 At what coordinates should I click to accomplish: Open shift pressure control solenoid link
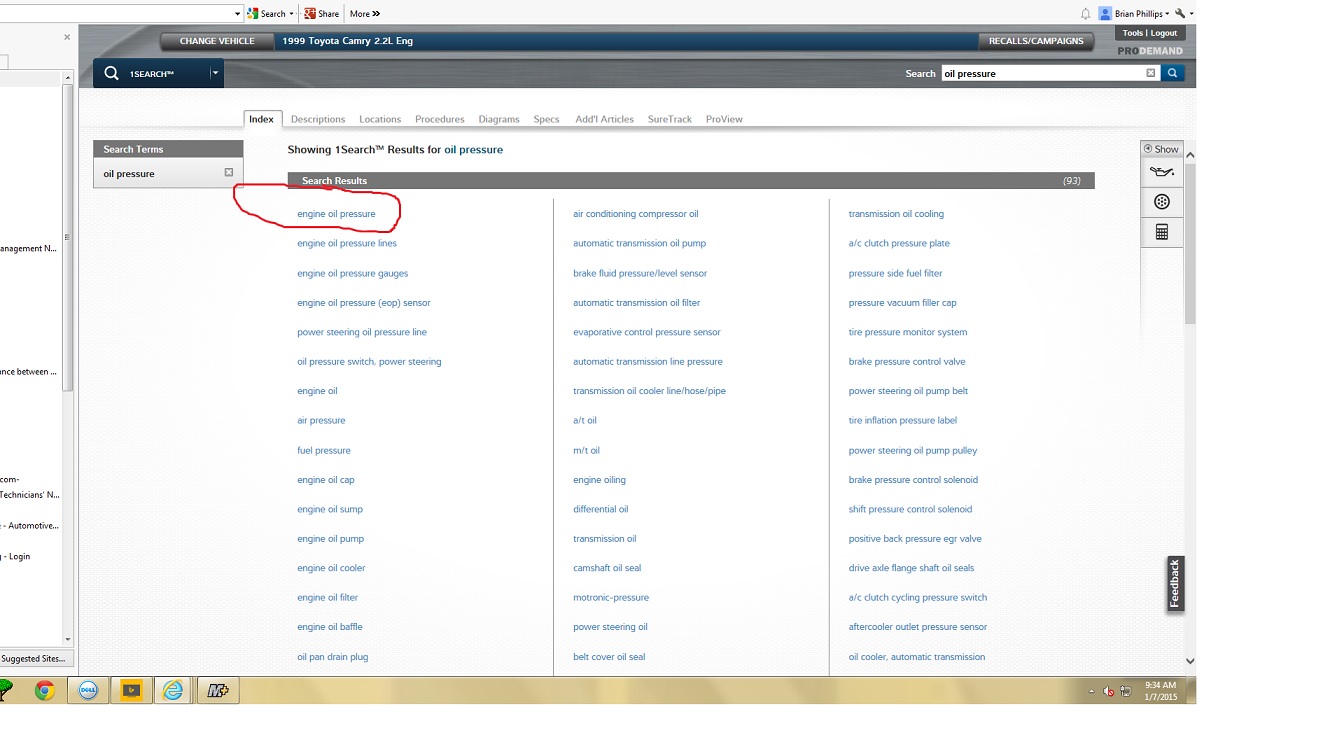tap(910, 509)
